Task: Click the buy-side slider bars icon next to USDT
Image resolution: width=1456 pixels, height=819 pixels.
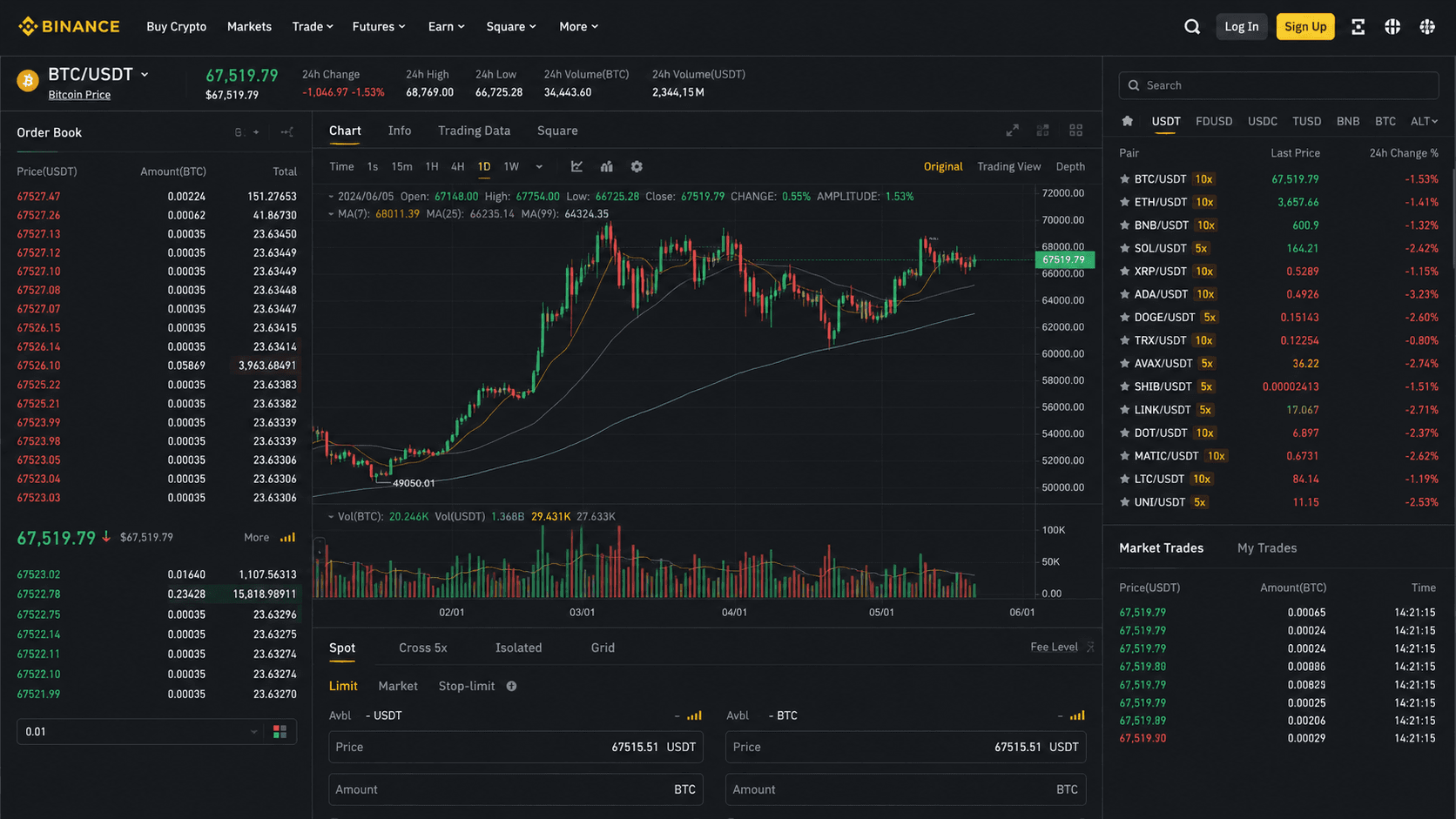Action: point(694,715)
